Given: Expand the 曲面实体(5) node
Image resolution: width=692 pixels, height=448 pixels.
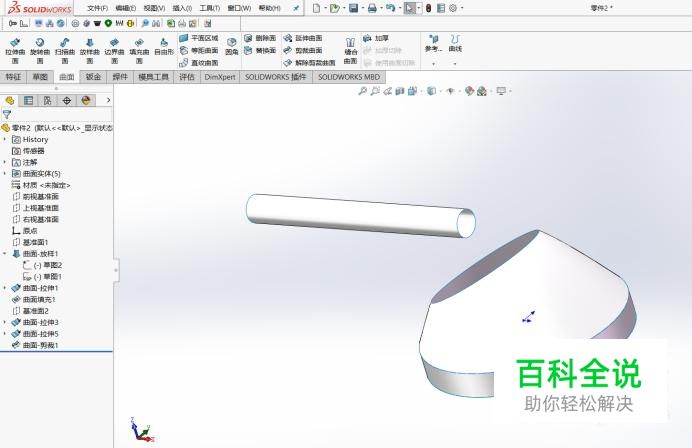Looking at the screenshot, I should coord(5,173).
